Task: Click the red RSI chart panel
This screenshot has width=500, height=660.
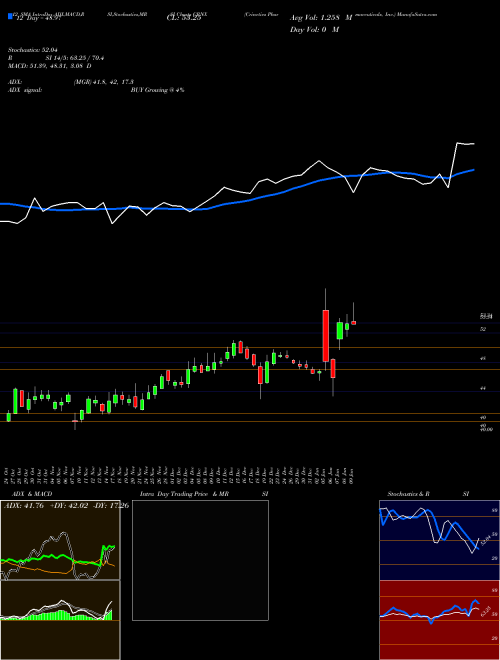Action: pos(439,620)
